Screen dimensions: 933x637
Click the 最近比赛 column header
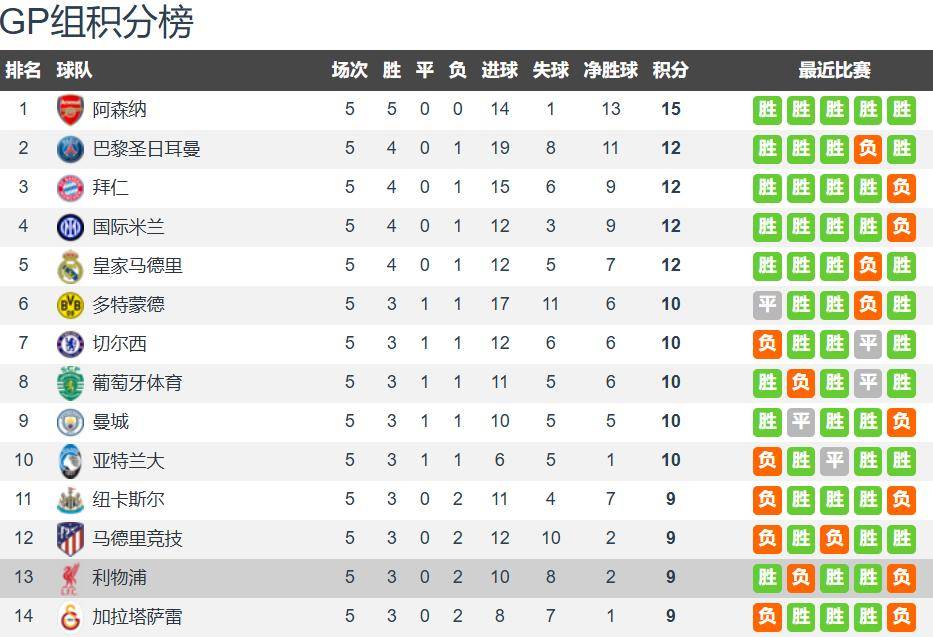pos(834,70)
